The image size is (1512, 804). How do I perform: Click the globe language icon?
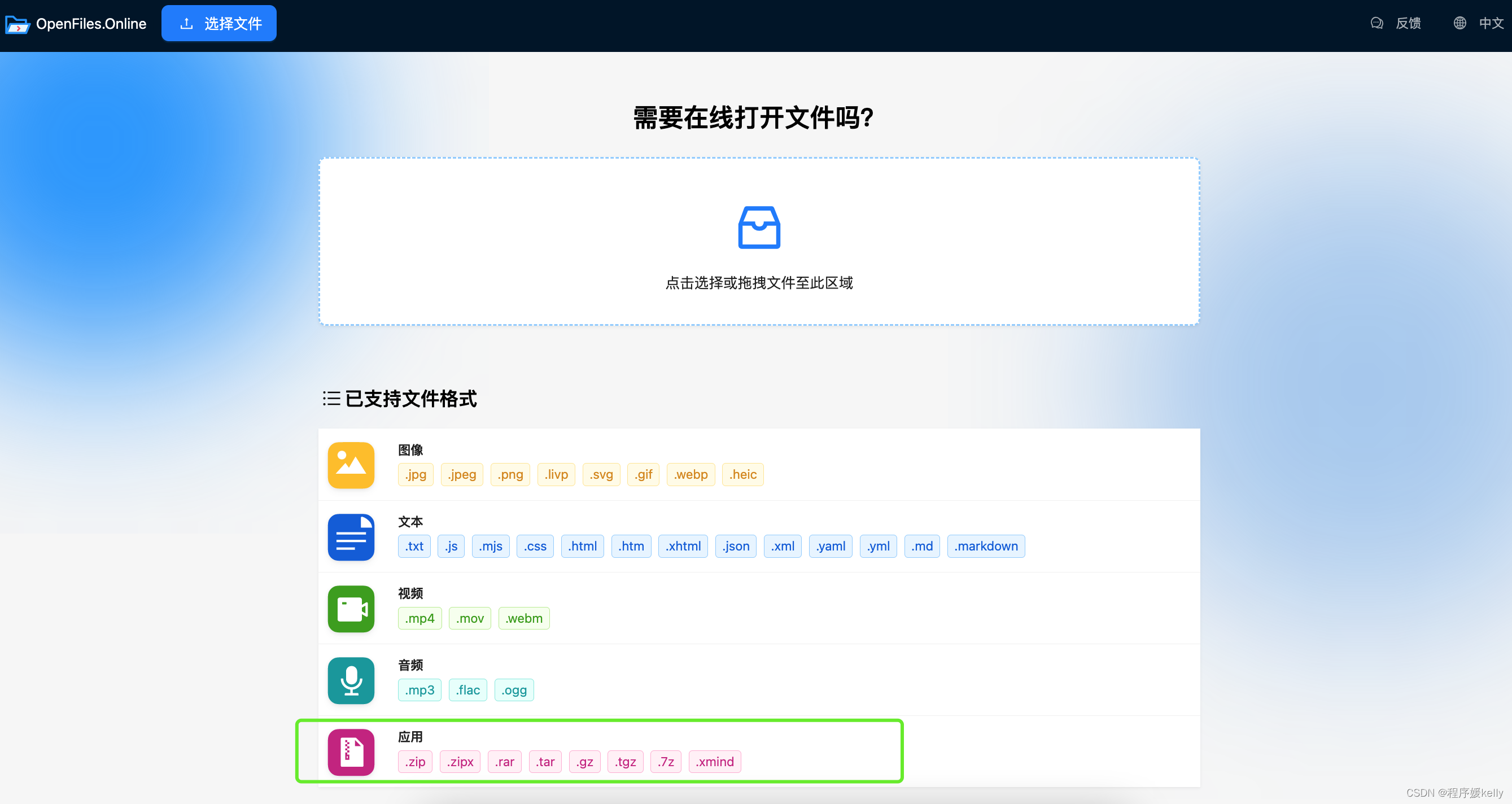pos(1459,24)
